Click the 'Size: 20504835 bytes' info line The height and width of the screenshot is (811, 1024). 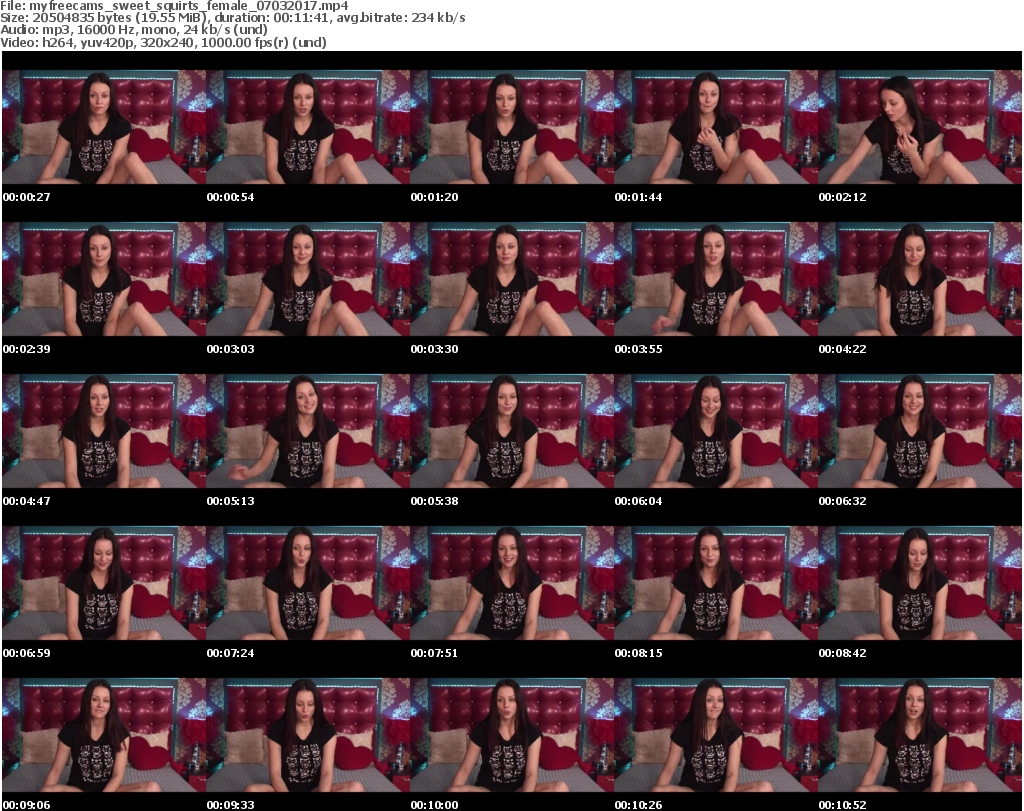[x=232, y=18]
